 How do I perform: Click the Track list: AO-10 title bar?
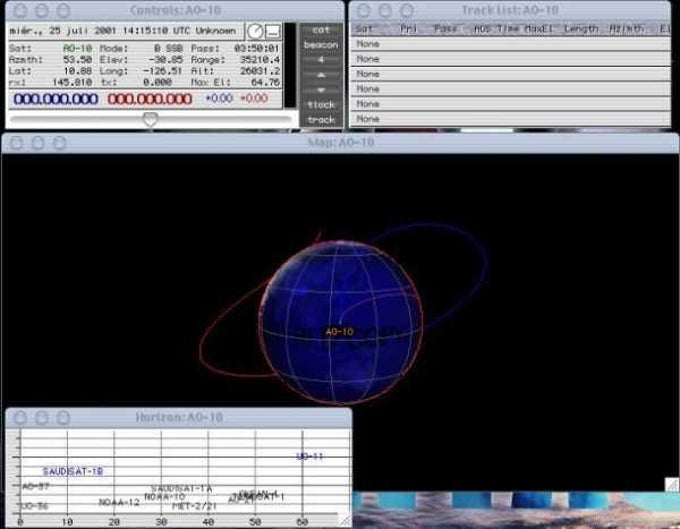coord(510,10)
